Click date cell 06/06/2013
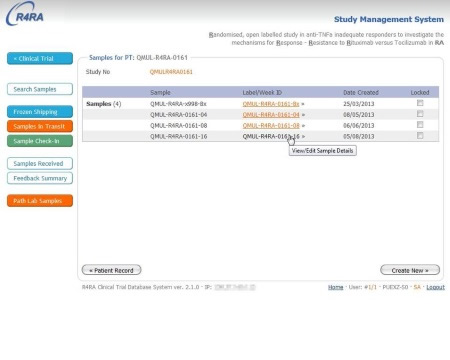Screen dimensions: 450x360 (x=359, y=125)
